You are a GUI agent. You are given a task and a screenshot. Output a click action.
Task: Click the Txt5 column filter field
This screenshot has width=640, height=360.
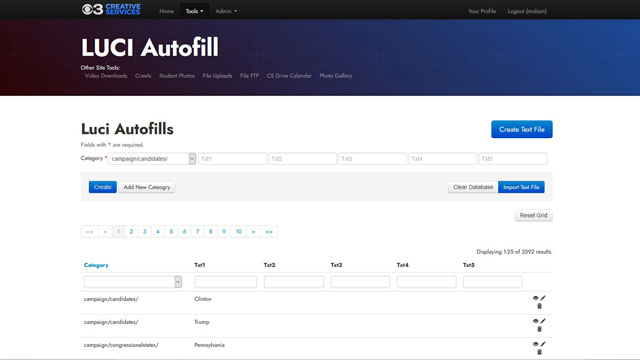click(493, 282)
